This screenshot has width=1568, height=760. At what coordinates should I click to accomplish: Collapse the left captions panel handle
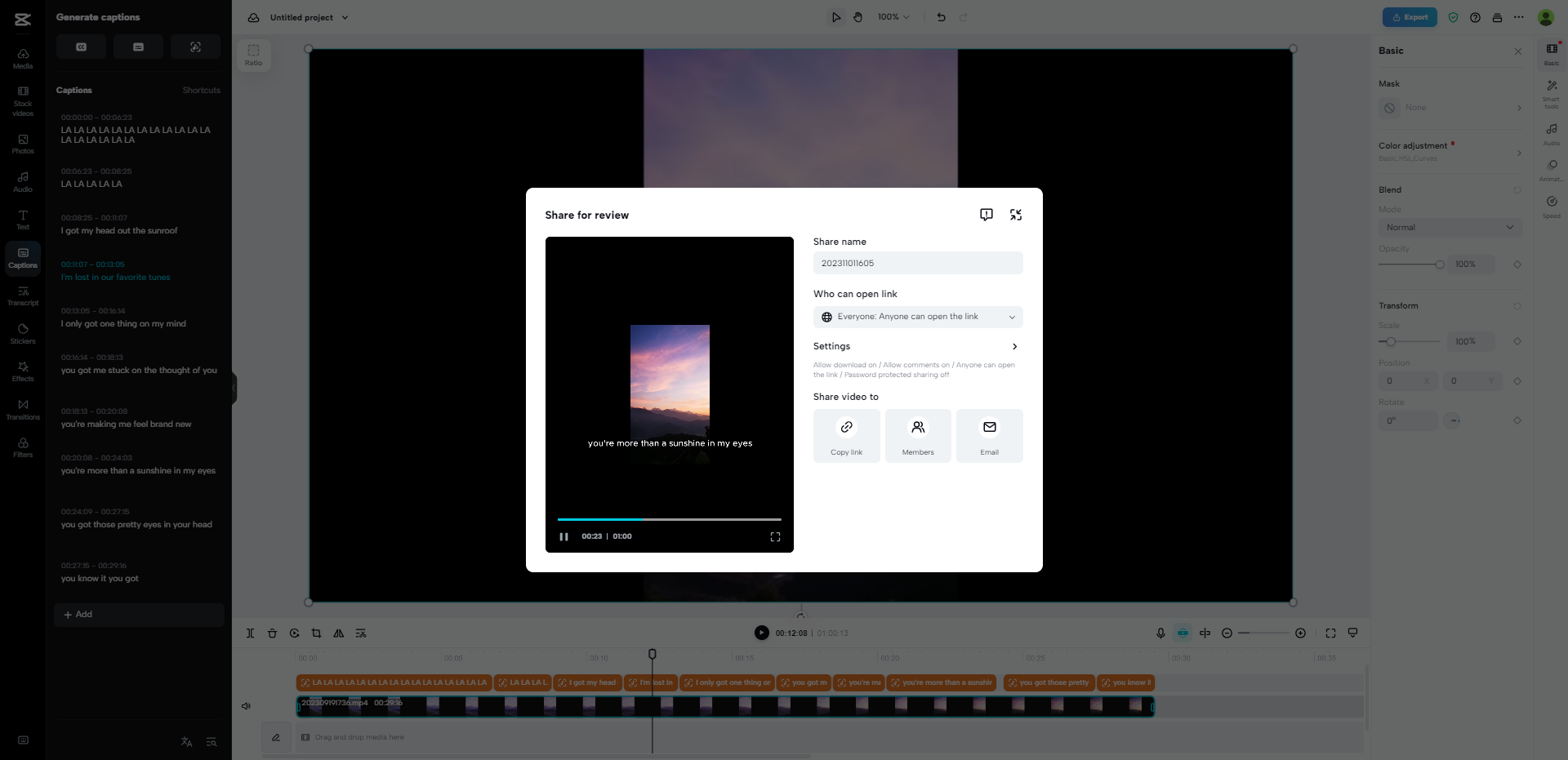tap(234, 388)
